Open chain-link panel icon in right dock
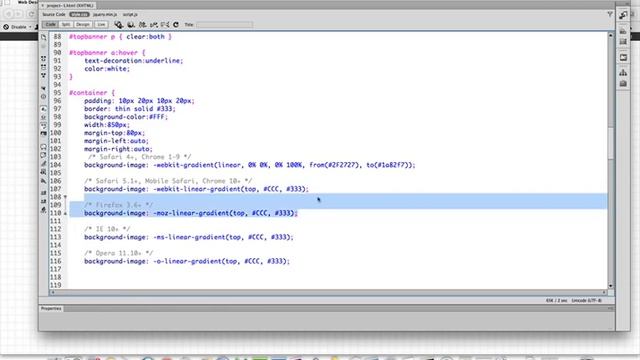 pos(623,15)
